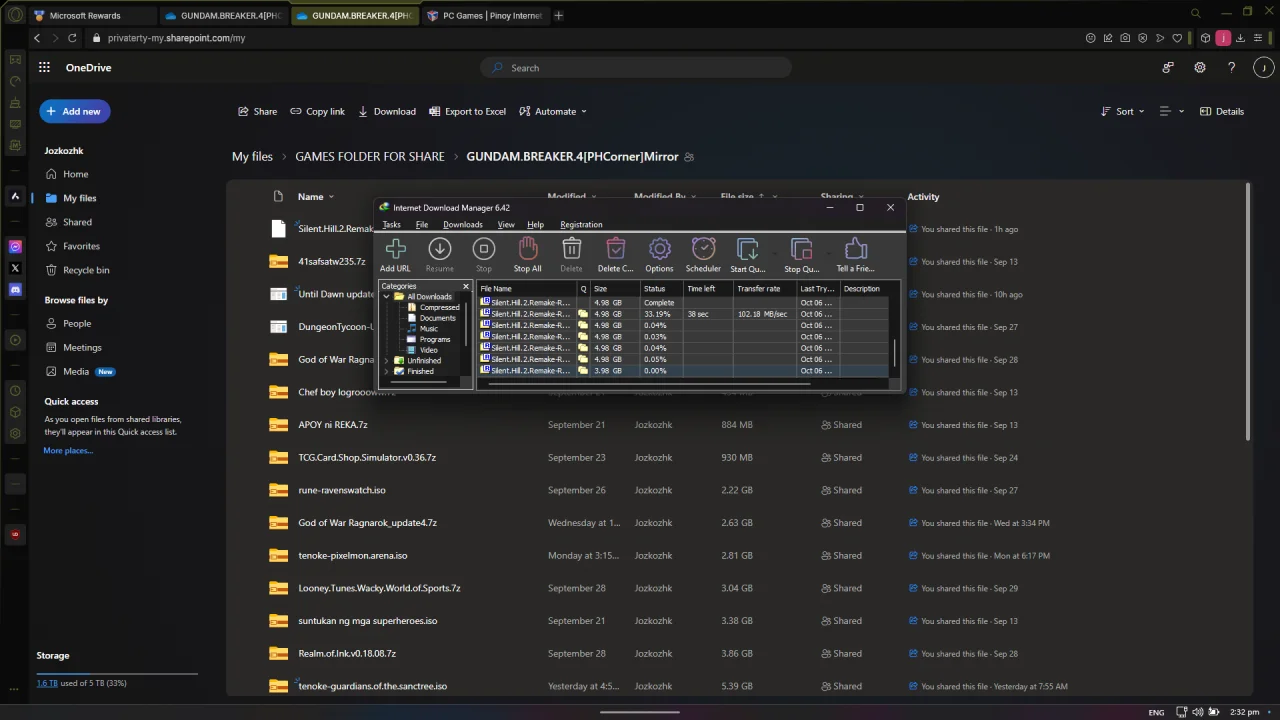Screen dimensions: 1280x720
Task: Click Export to Excel button
Action: 467,111
